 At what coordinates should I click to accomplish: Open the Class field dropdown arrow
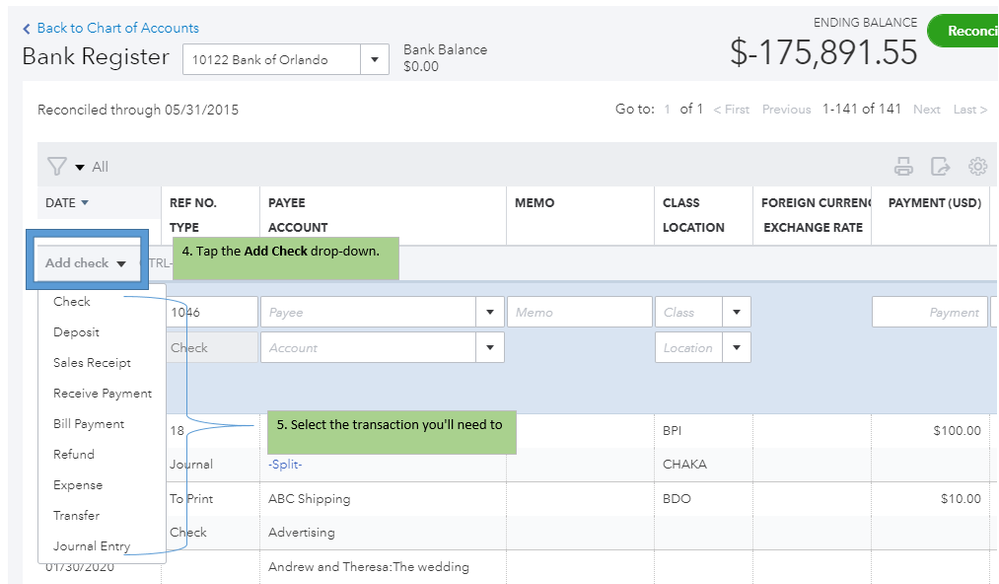coord(737,312)
